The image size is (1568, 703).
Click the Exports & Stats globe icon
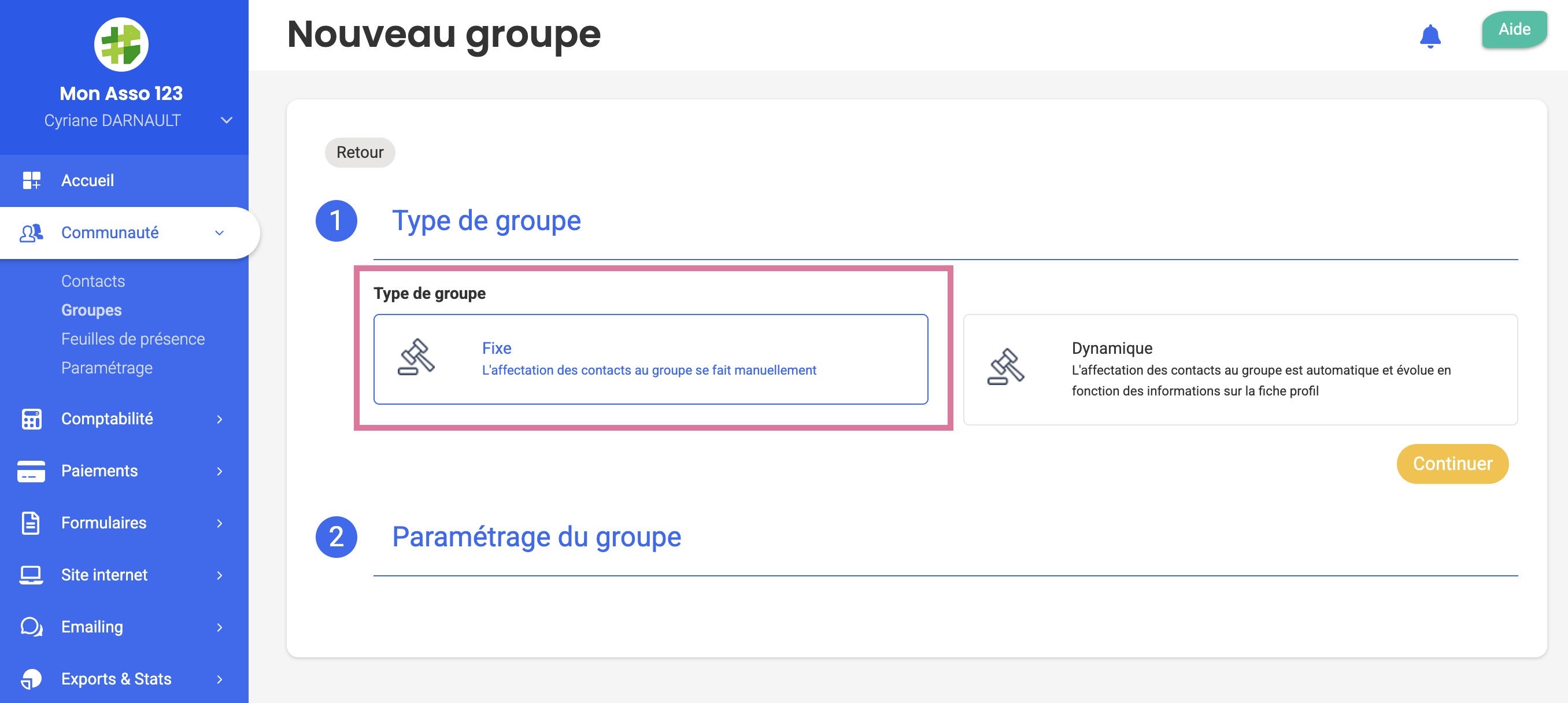(31, 679)
